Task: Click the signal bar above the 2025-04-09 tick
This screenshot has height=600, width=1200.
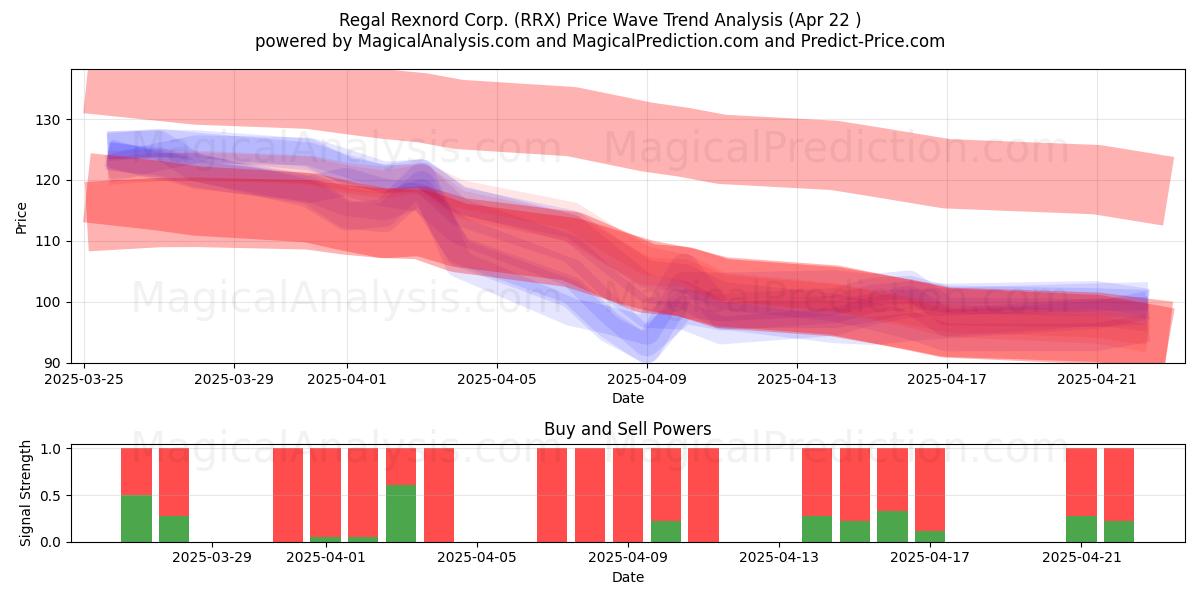Action: coord(627,495)
